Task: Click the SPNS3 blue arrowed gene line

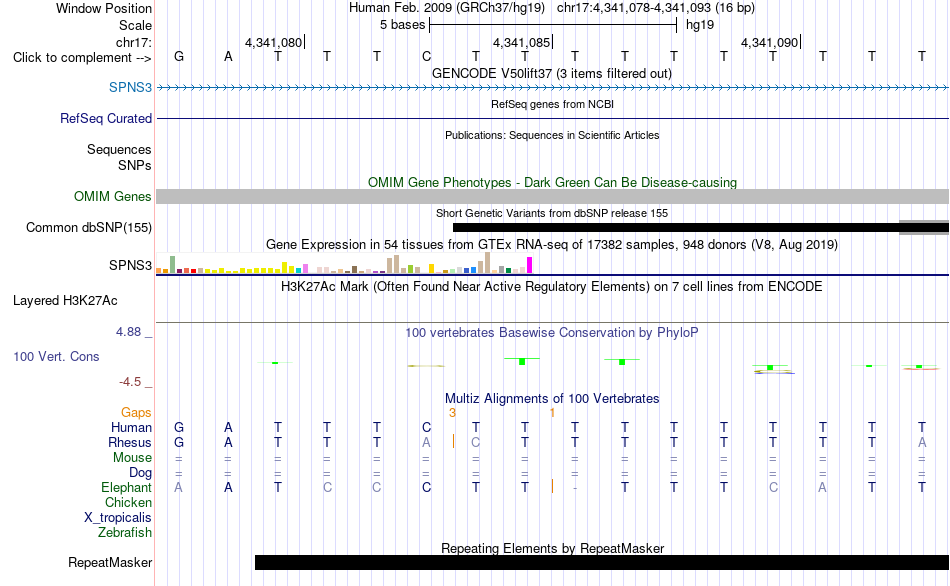Action: [552, 87]
